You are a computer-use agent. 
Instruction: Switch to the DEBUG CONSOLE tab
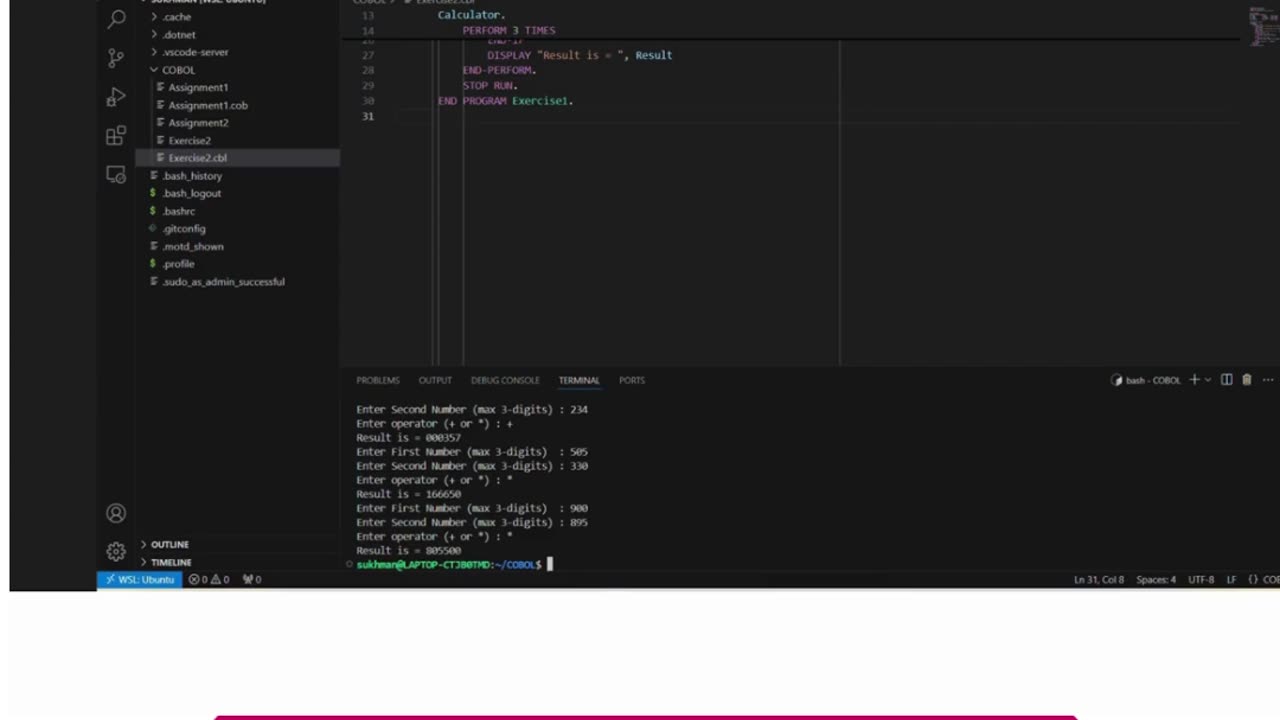click(x=505, y=380)
